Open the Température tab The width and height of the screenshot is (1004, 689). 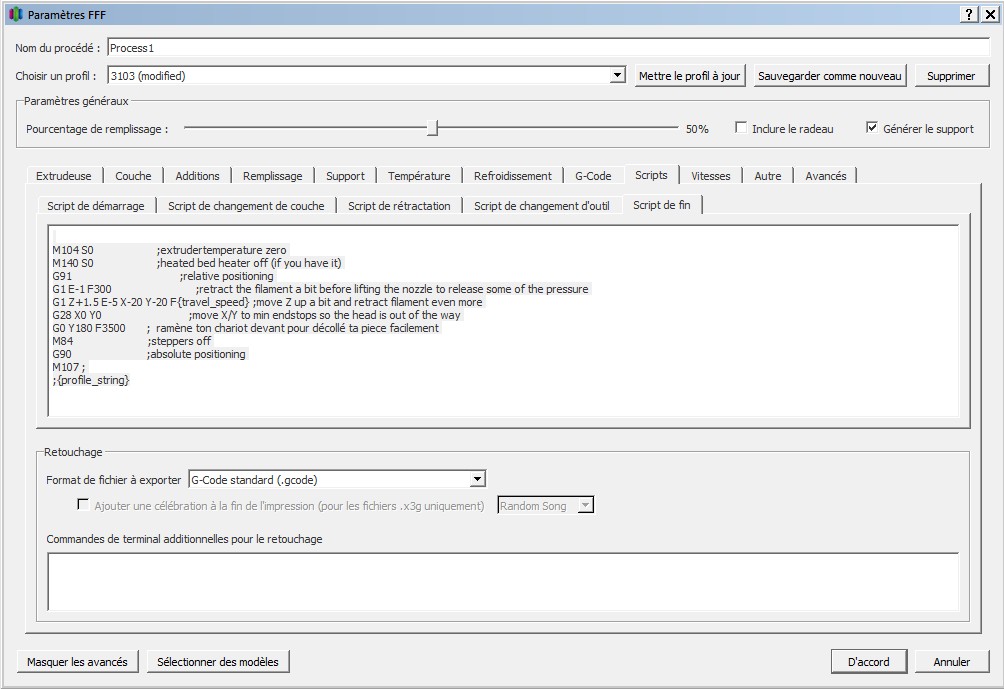419,176
